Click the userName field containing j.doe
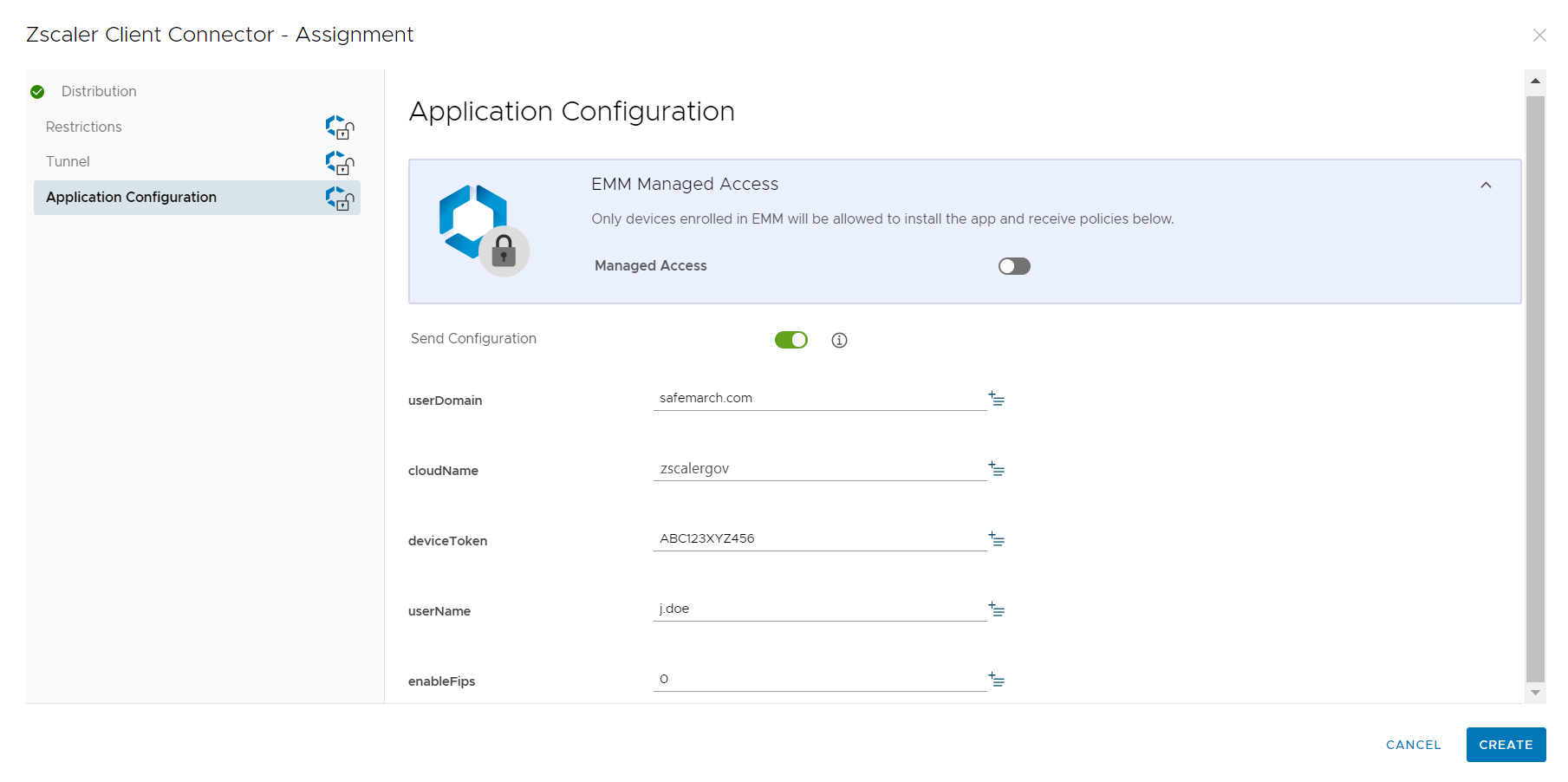1568x782 pixels. 820,609
